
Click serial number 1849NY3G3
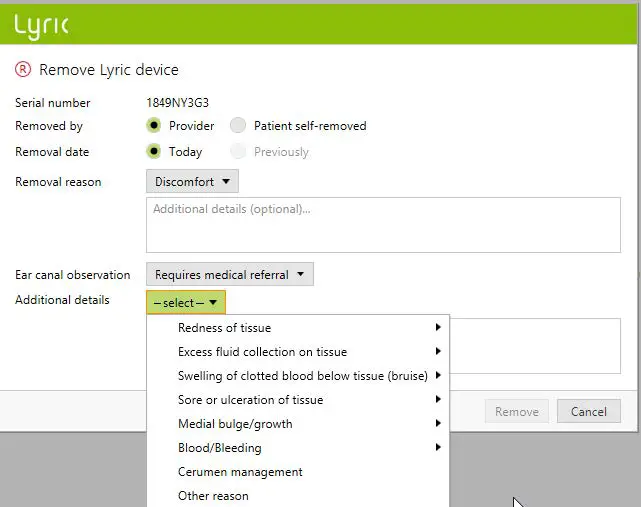(177, 102)
